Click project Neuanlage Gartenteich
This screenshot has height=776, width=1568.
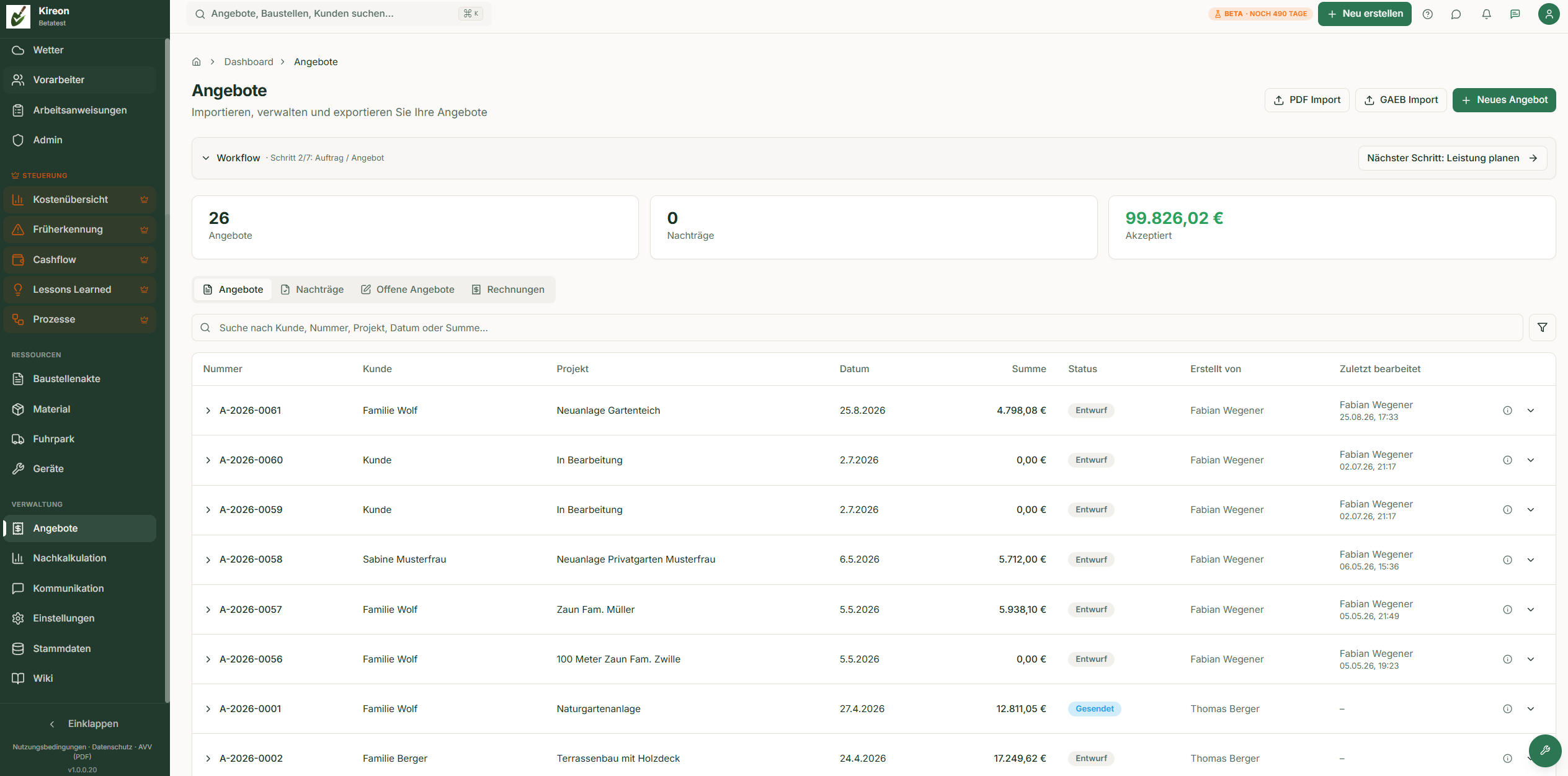[x=608, y=411]
